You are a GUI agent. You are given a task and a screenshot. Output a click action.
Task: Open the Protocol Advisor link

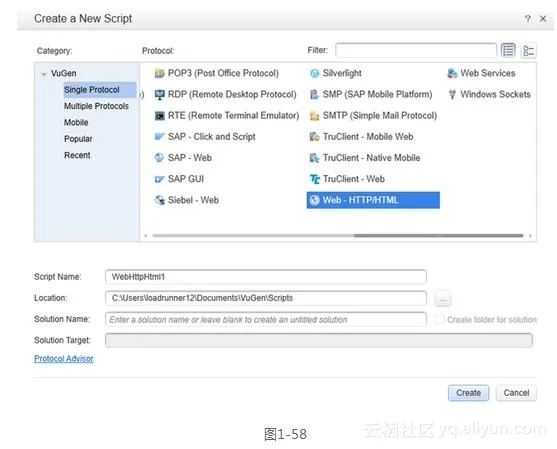pyautogui.click(x=64, y=359)
